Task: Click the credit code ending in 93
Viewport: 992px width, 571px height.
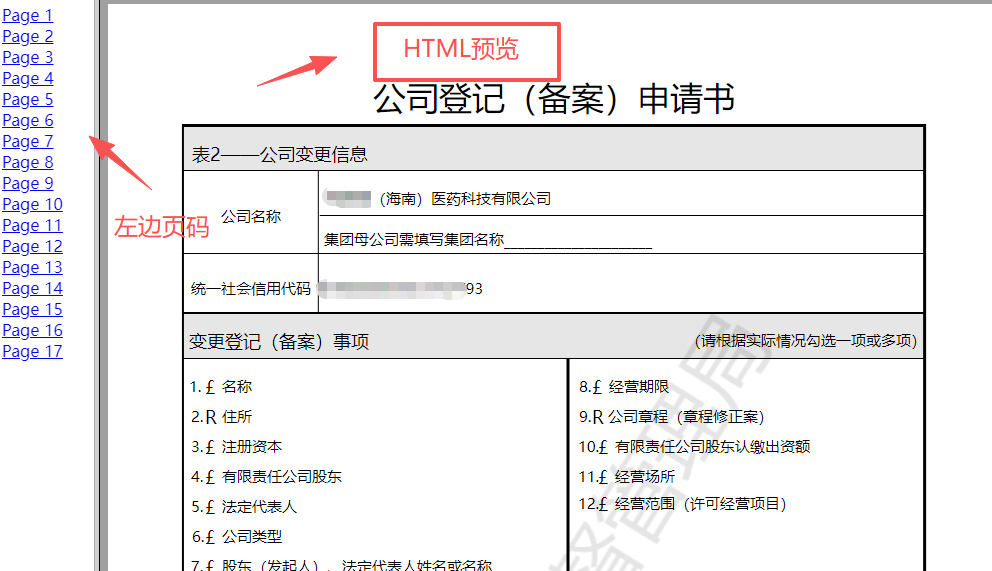Action: (x=401, y=289)
